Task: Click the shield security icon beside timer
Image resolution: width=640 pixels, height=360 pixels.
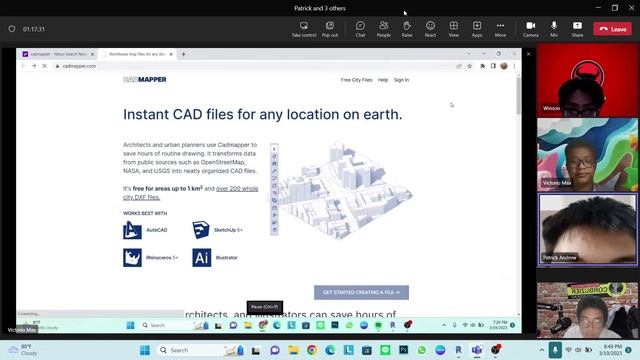Action: point(12,29)
